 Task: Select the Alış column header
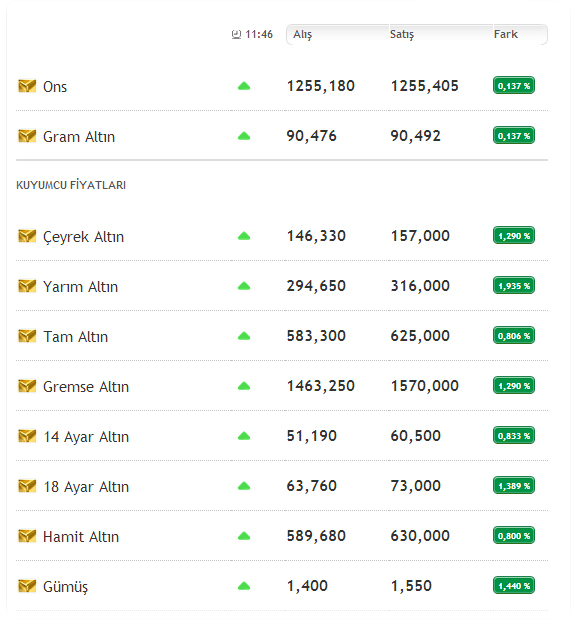pyautogui.click(x=302, y=35)
